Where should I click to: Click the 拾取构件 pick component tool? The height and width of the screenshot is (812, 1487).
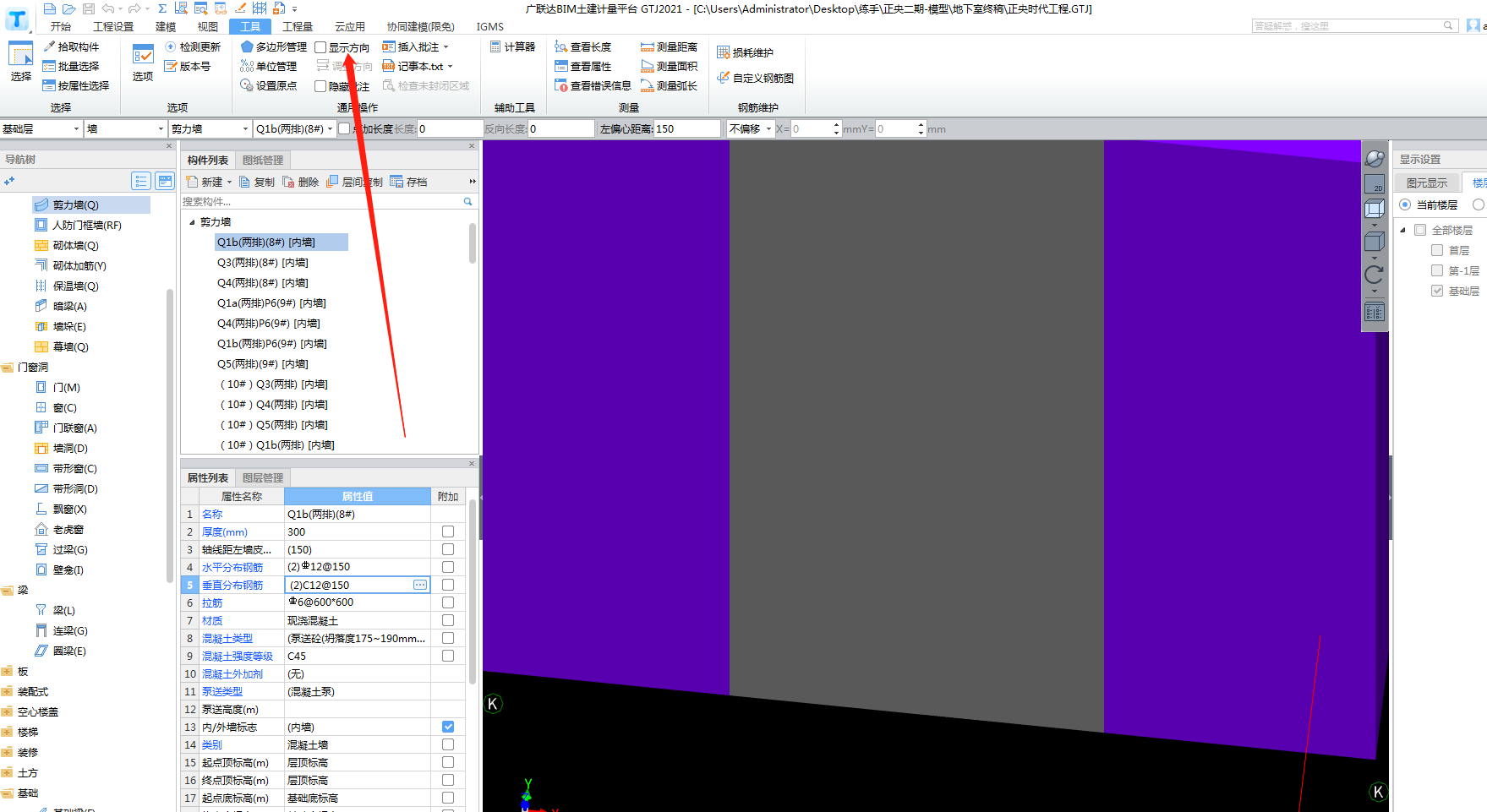pyautogui.click(x=71, y=46)
